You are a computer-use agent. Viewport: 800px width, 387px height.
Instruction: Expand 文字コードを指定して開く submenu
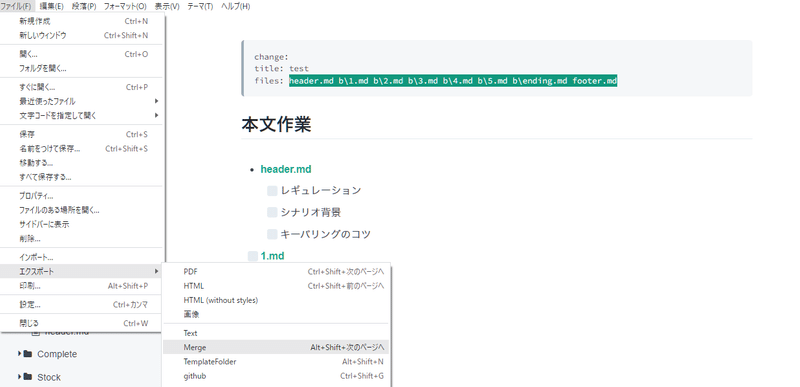(x=82, y=116)
